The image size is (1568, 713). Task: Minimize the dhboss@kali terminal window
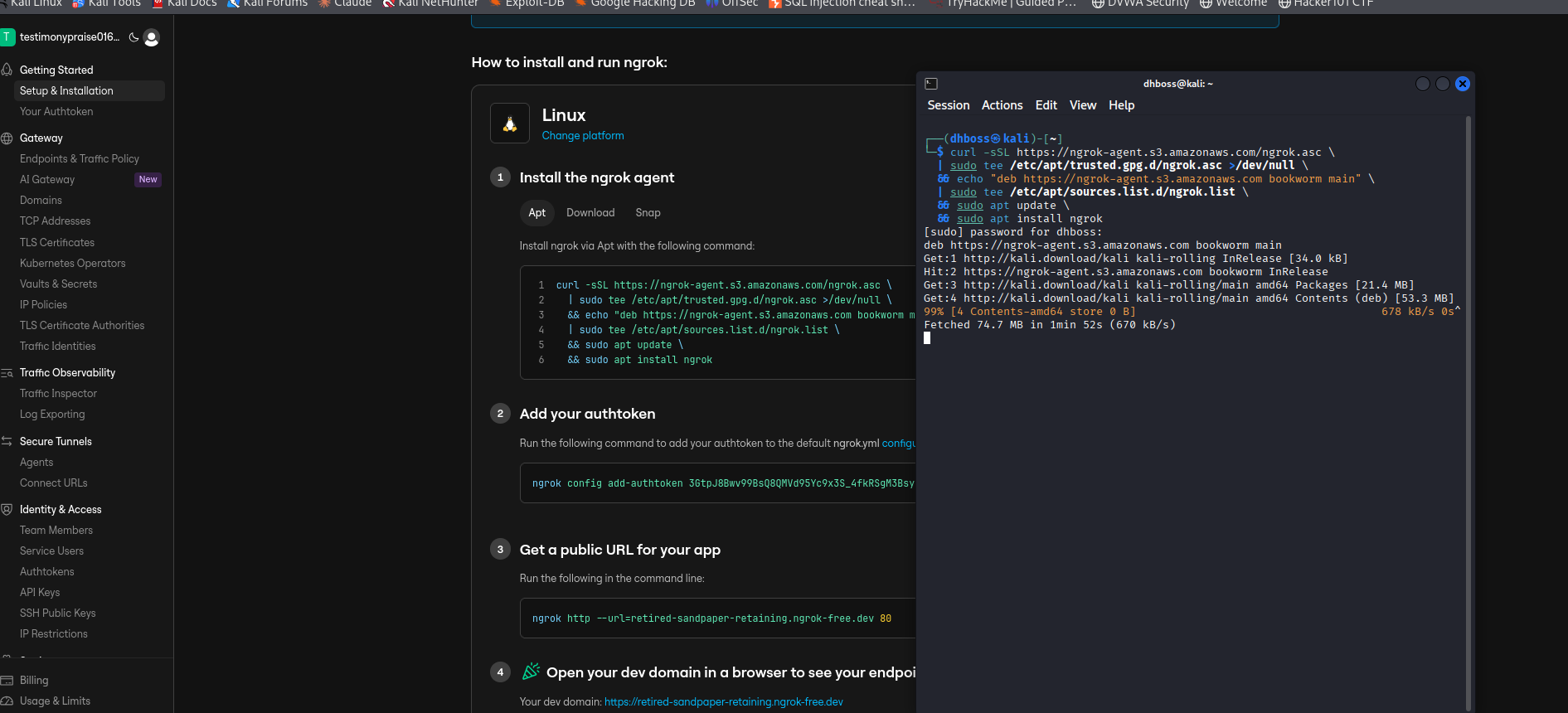coord(1423,84)
